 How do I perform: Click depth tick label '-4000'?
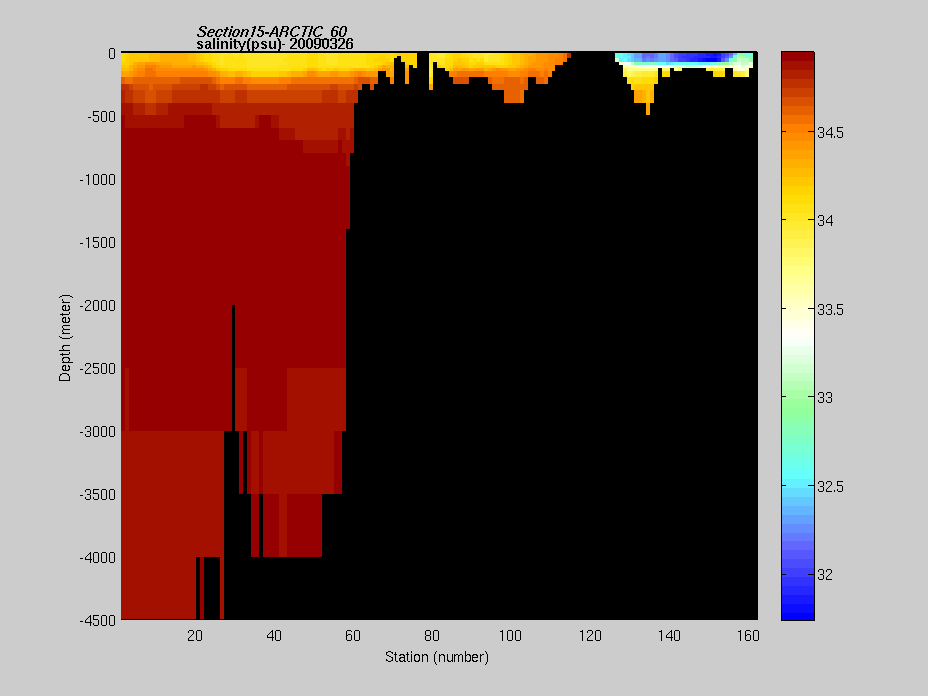point(98,558)
